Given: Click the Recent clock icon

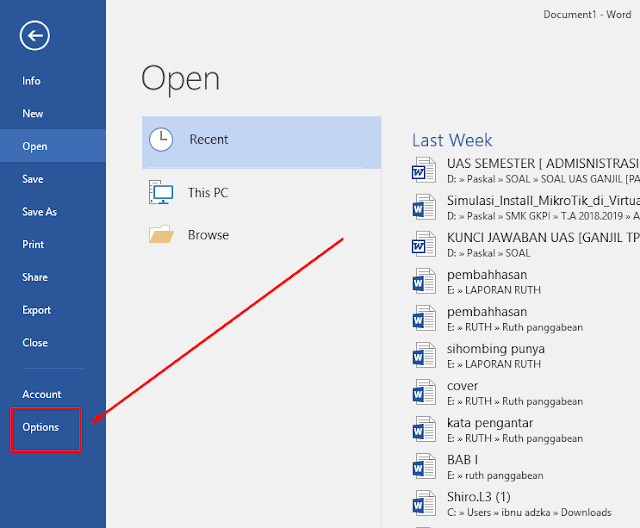Looking at the screenshot, I should click(161, 140).
